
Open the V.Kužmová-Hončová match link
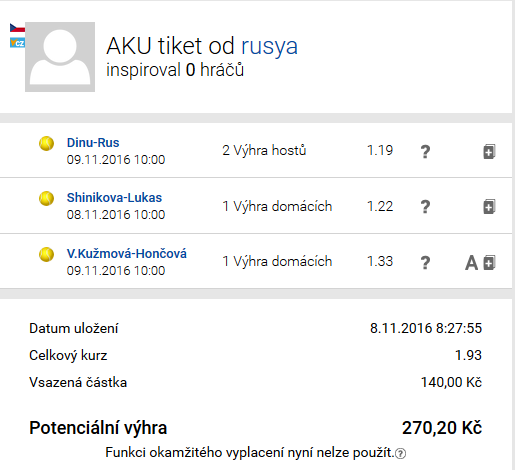click(127, 254)
